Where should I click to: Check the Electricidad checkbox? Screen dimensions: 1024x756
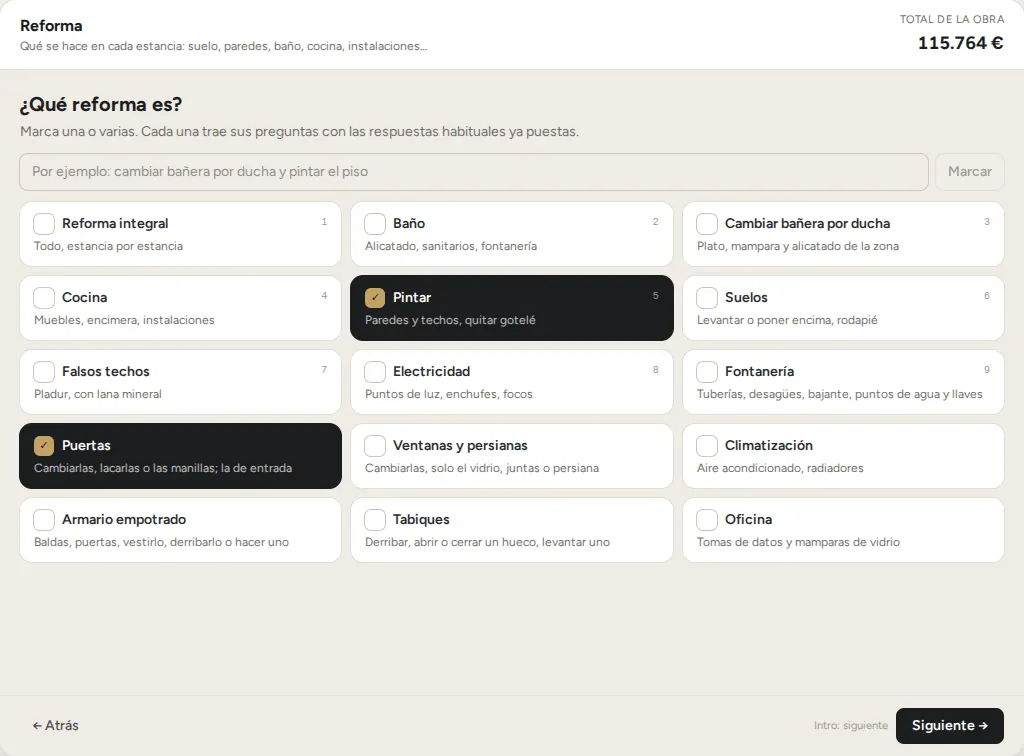click(x=375, y=371)
